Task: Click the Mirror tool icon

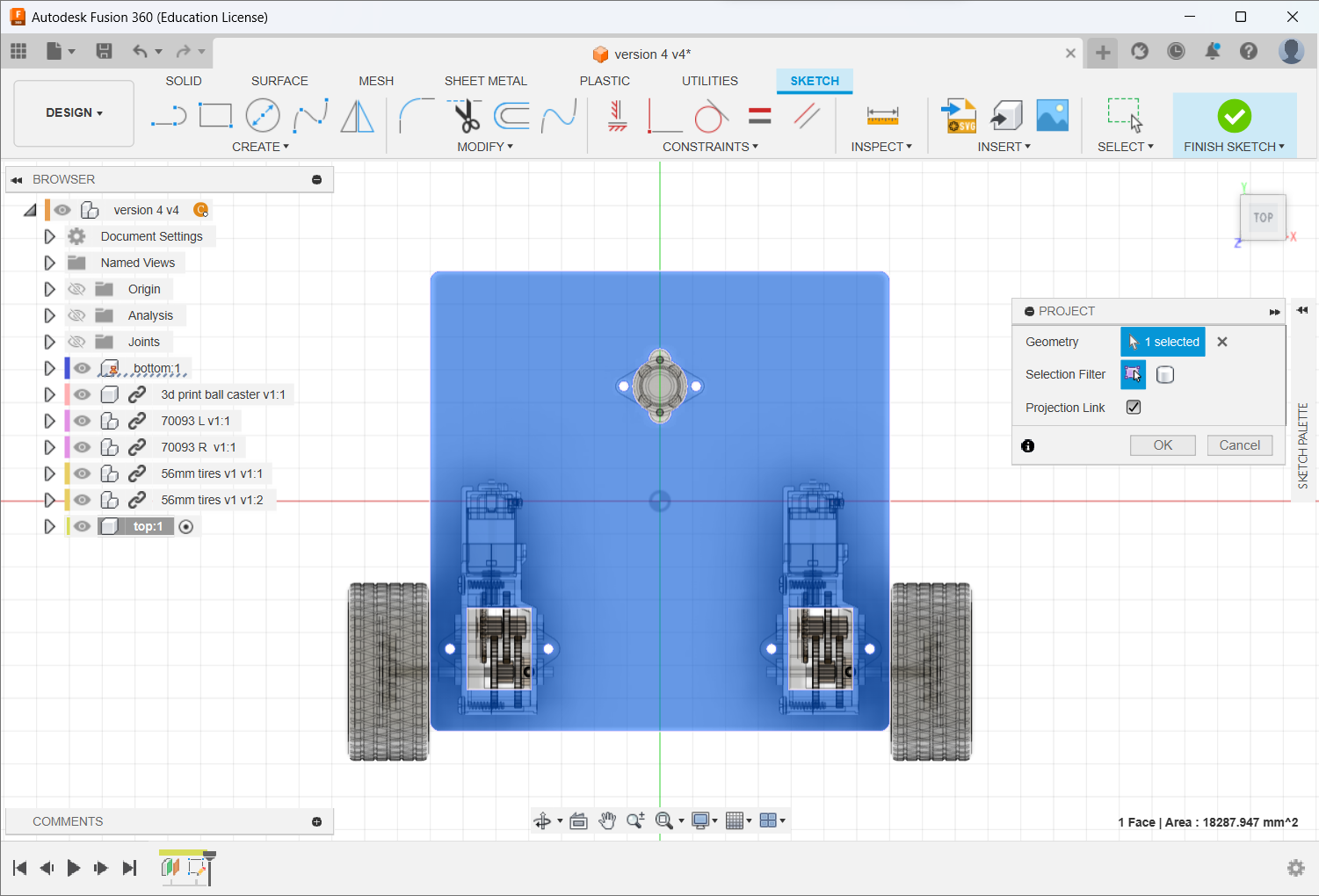Action: pyautogui.click(x=357, y=116)
